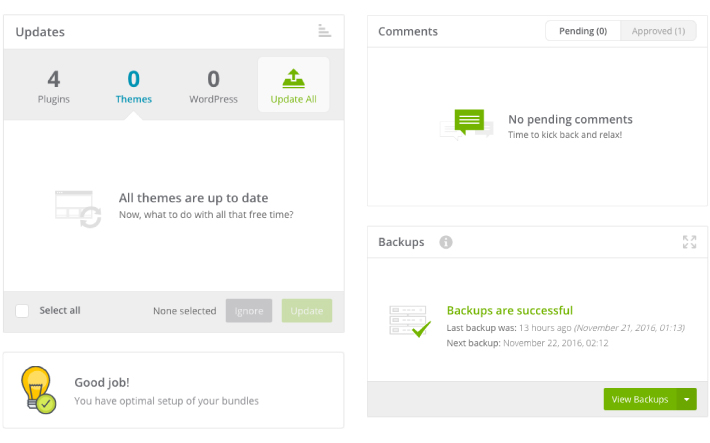Click the Update All button label
The image size is (710, 443).
tap(293, 100)
